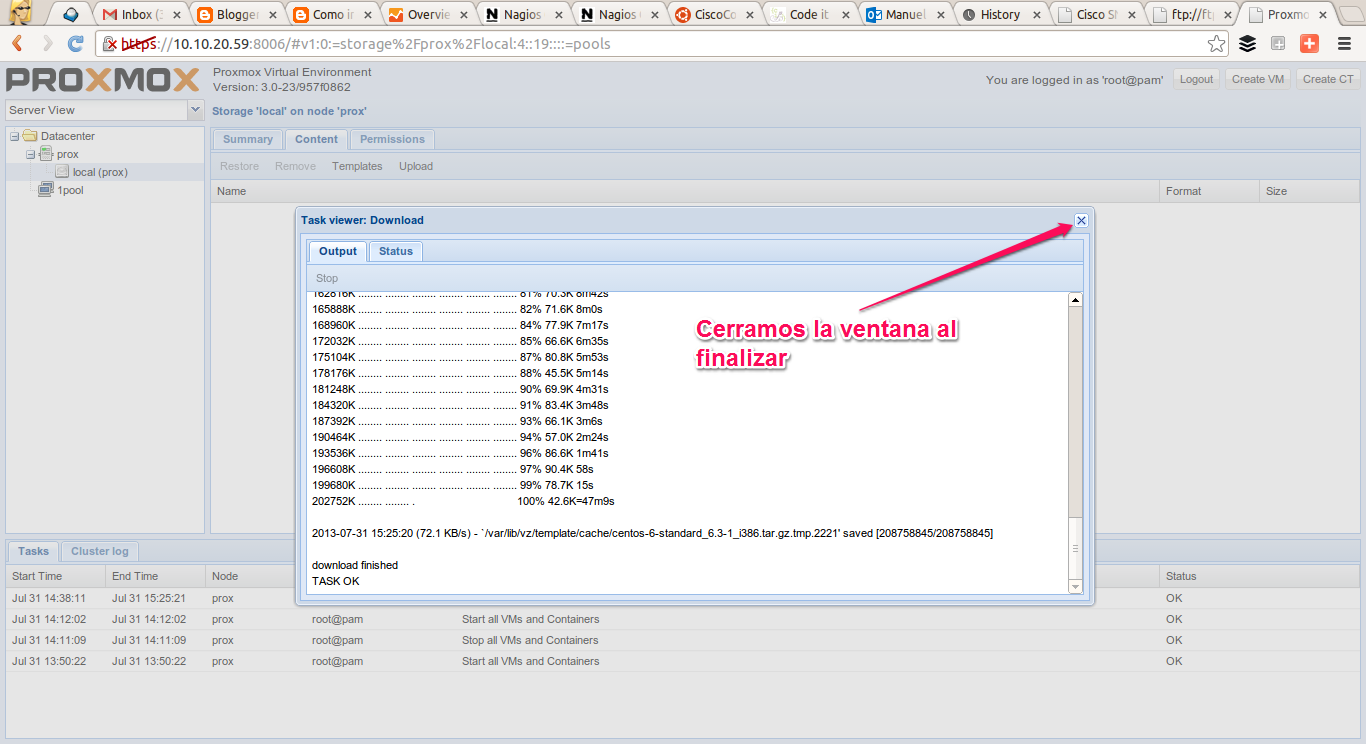Viewport: 1366px width, 744px height.
Task: Click the prox node icon in the tree
Action: (x=45, y=153)
